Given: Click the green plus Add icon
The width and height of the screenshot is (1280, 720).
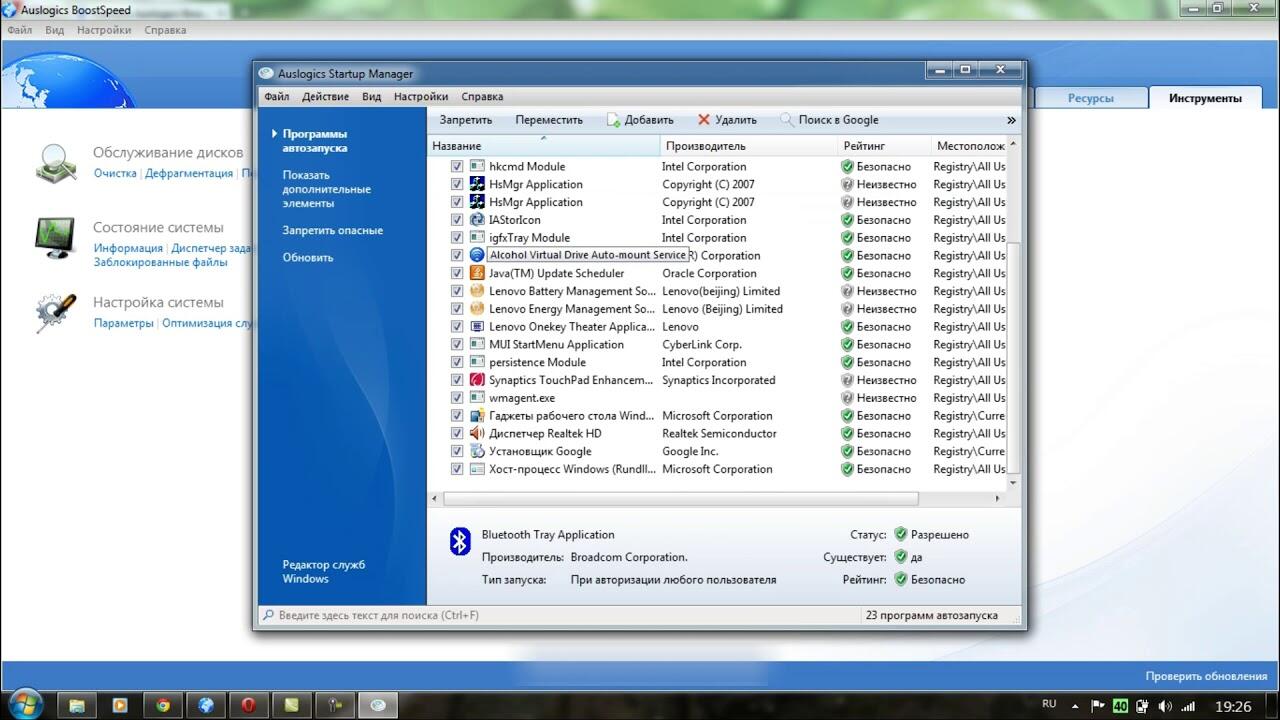Looking at the screenshot, I should [x=613, y=120].
